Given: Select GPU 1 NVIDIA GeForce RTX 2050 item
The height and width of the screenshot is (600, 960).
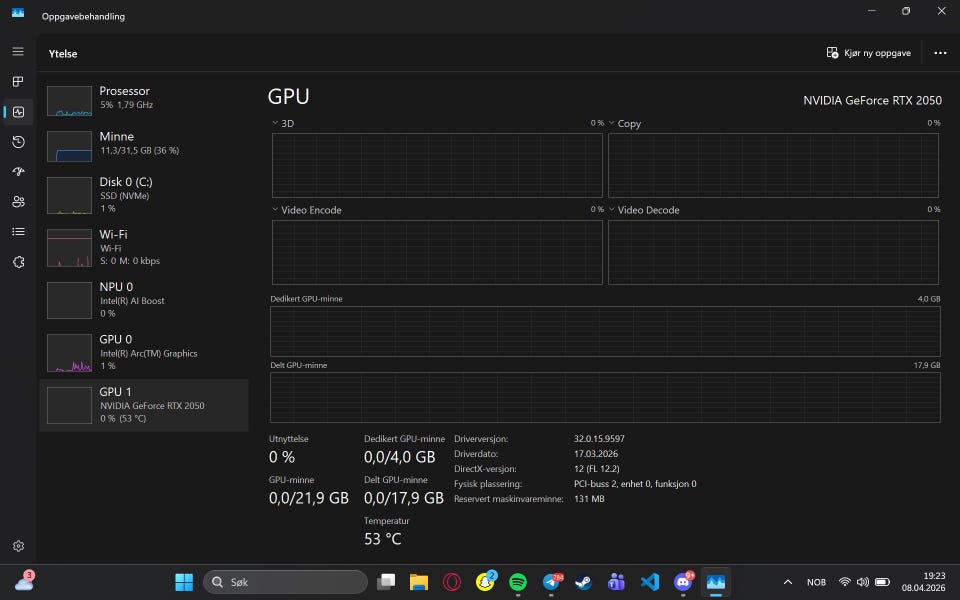Looking at the screenshot, I should click(x=144, y=405).
